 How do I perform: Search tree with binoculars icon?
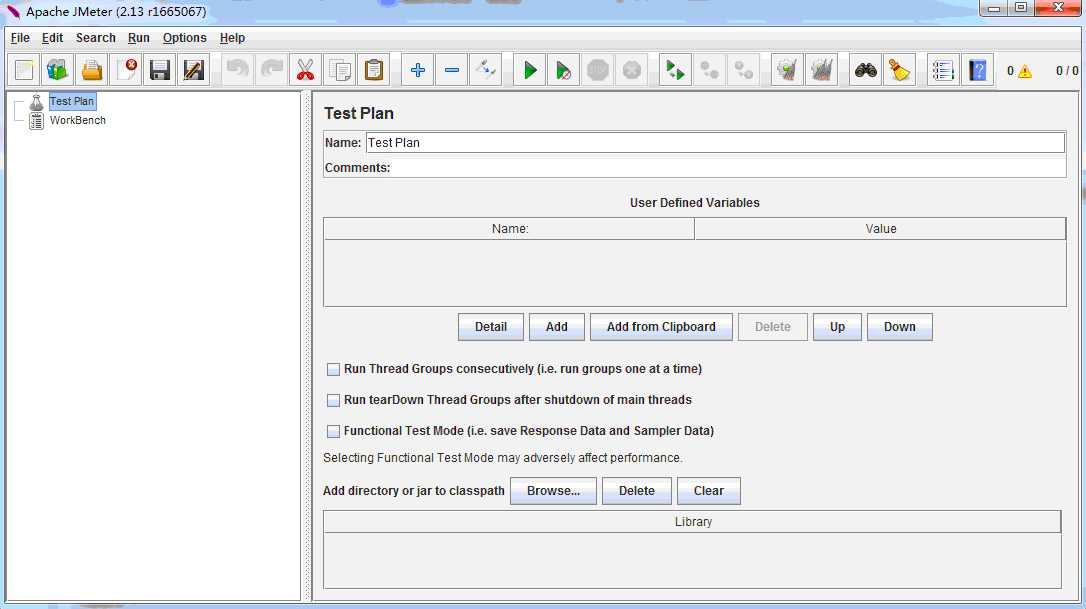click(866, 70)
